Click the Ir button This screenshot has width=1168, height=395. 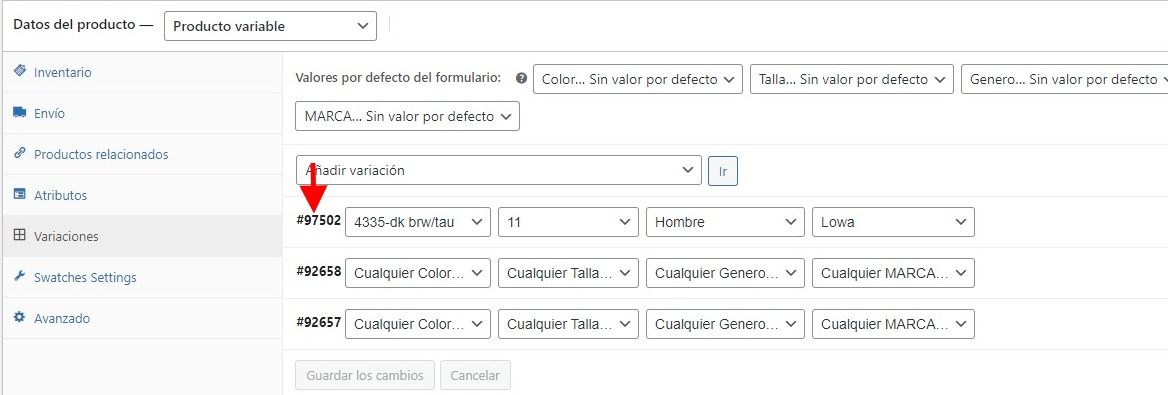723,171
